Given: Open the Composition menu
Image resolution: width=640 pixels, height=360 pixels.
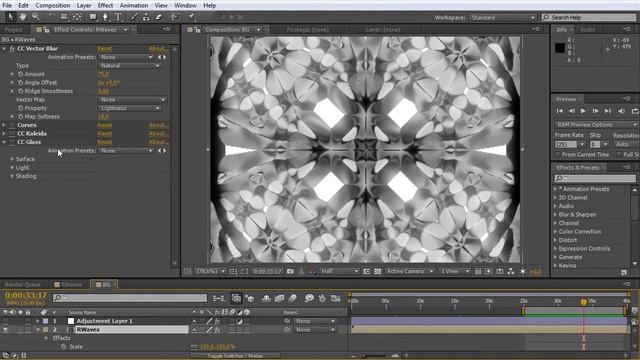Looking at the screenshot, I should tap(53, 5).
